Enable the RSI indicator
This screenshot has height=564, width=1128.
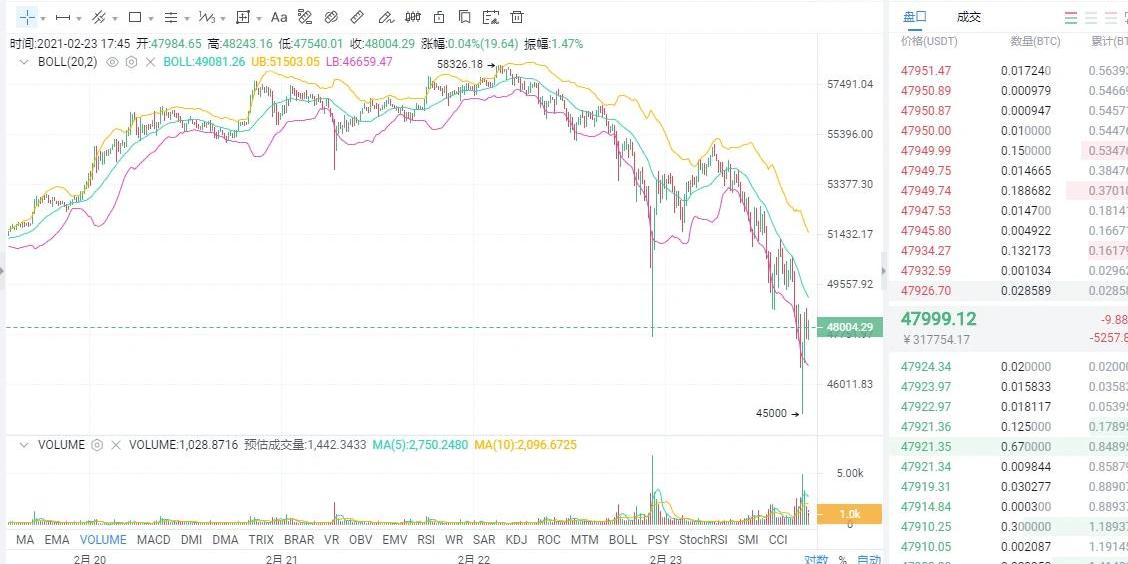pos(426,540)
